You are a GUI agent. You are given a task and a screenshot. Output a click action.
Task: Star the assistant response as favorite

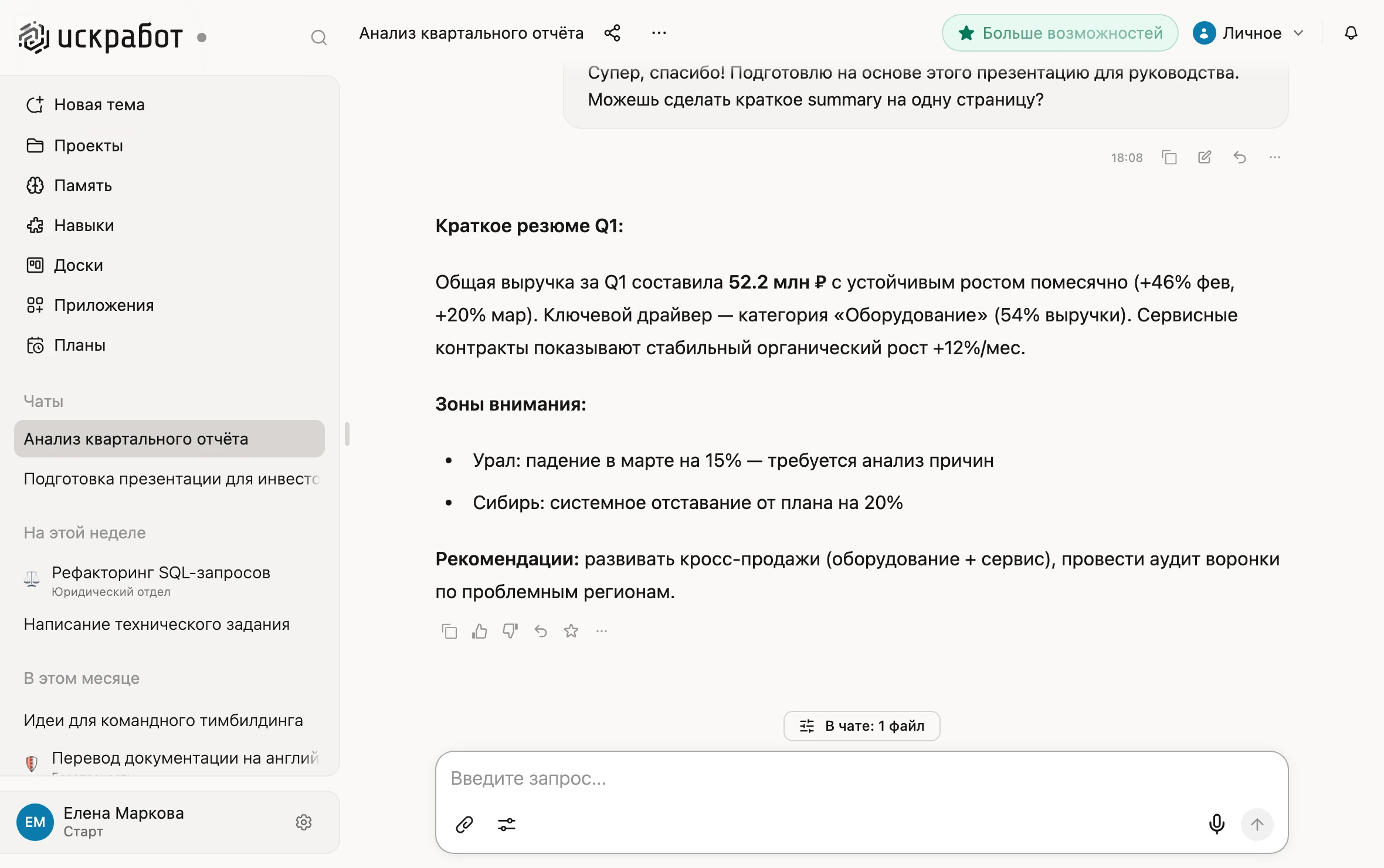(571, 631)
